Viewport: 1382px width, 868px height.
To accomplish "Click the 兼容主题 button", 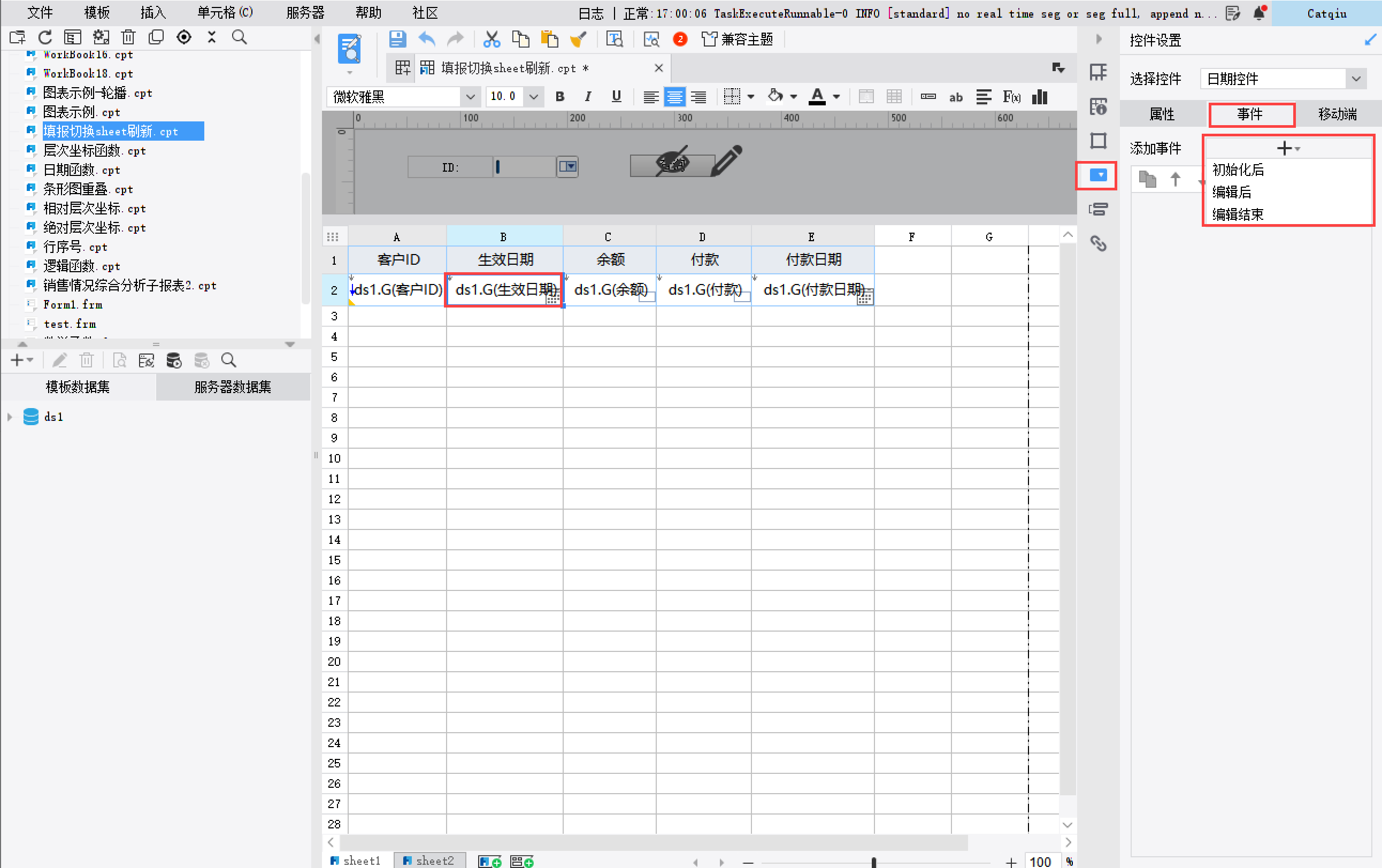I will [x=738, y=39].
